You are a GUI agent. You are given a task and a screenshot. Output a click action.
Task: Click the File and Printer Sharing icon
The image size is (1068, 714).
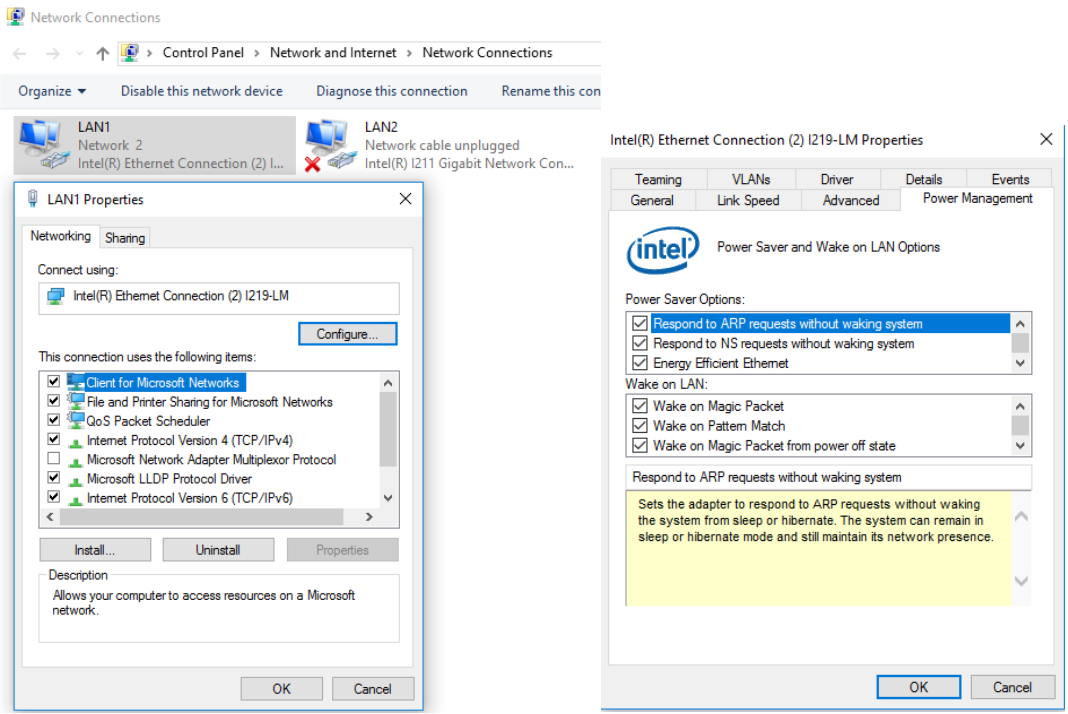coord(76,401)
